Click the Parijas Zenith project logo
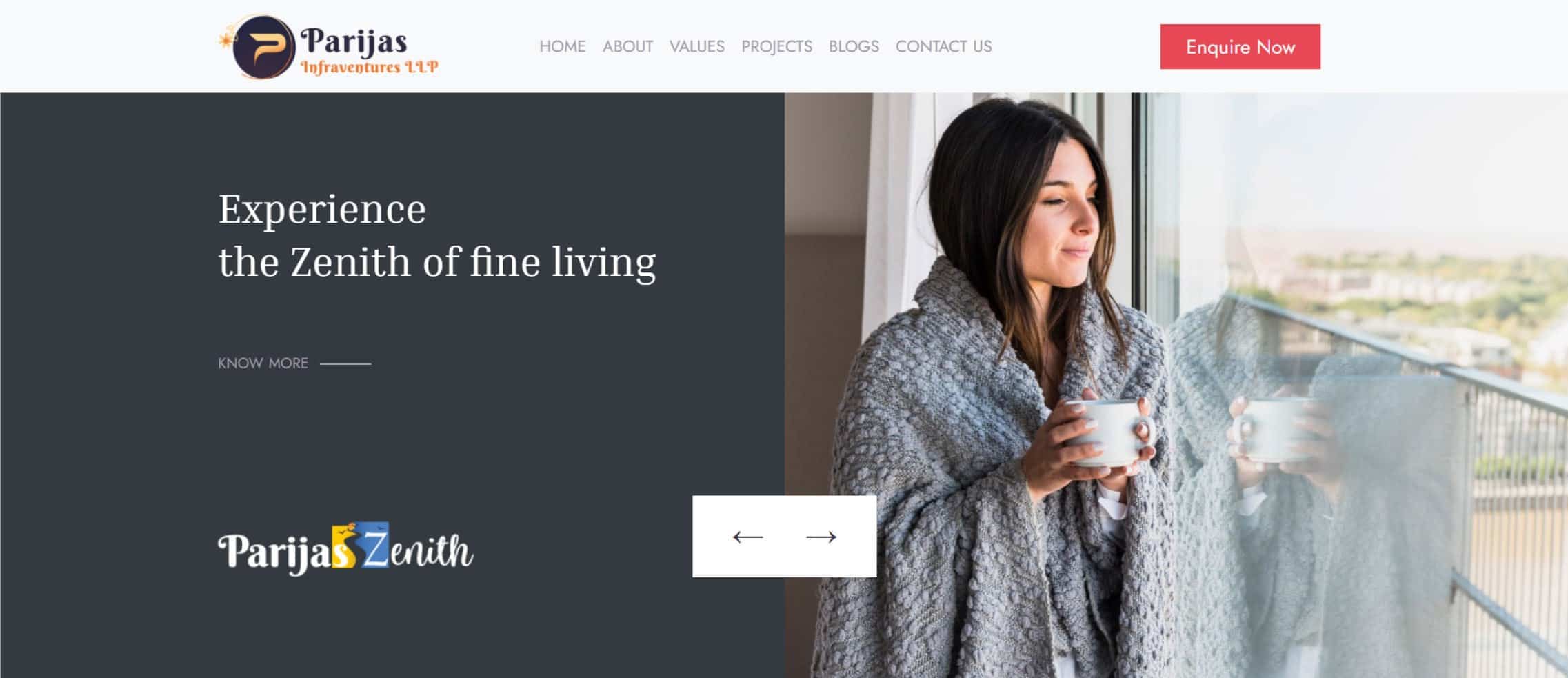The image size is (1568, 678). (345, 548)
